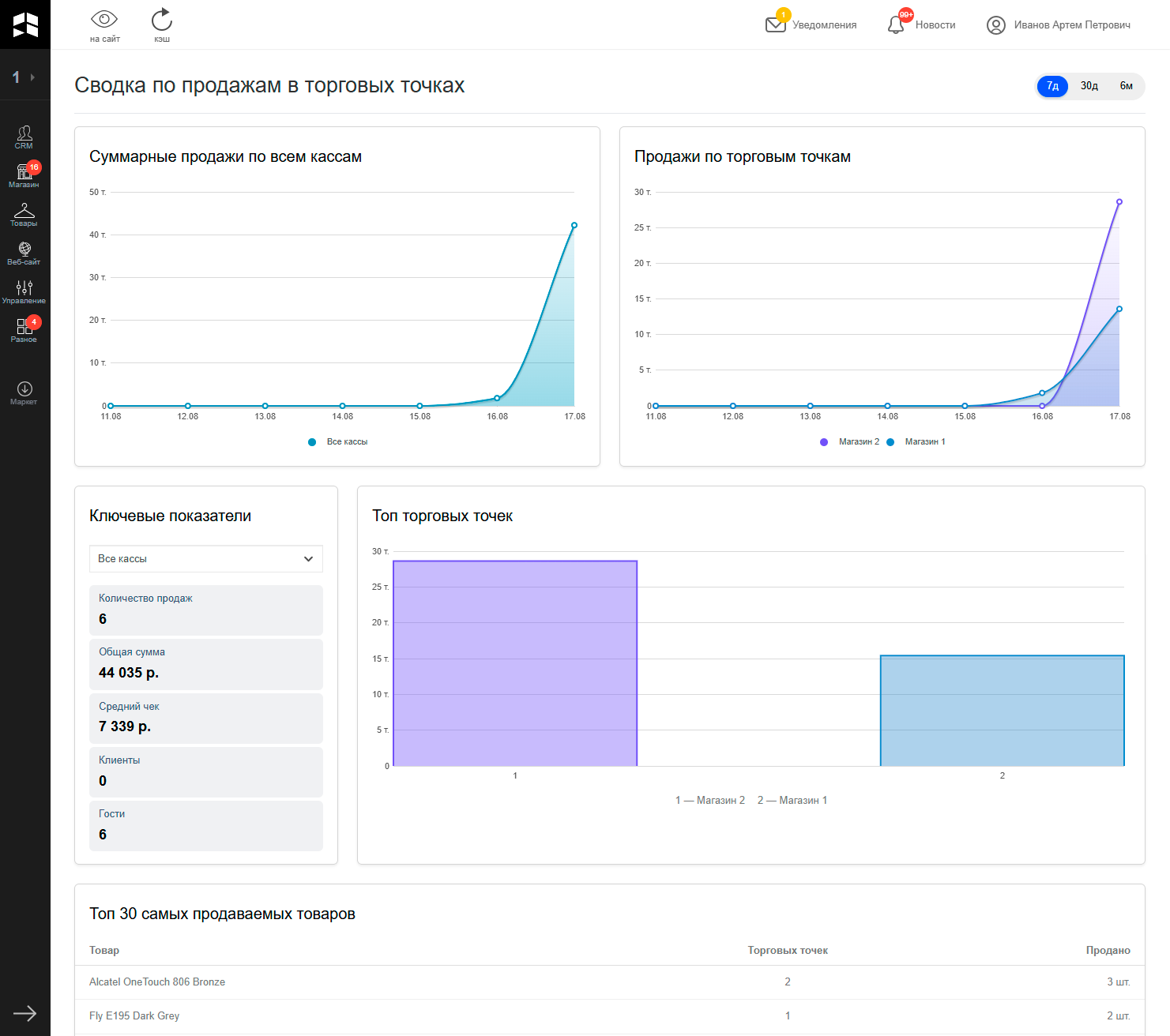1170x1036 pixels.
Task: Click the 'Сводка по продажам в торговых точках' heading
Action: click(269, 85)
